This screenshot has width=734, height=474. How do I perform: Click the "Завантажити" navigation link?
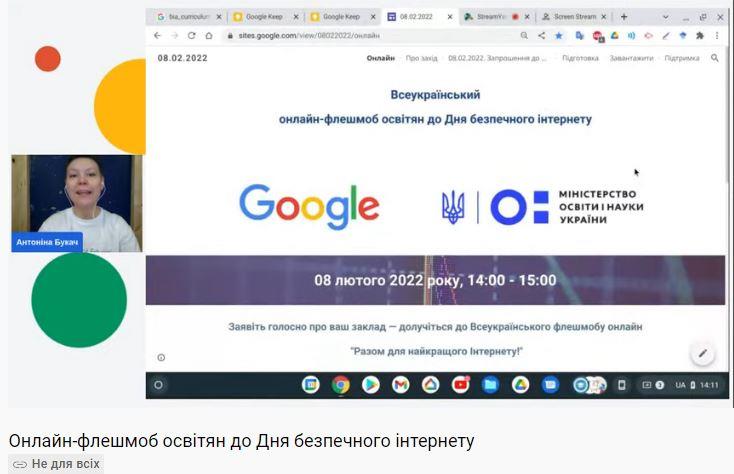pyautogui.click(x=631, y=58)
